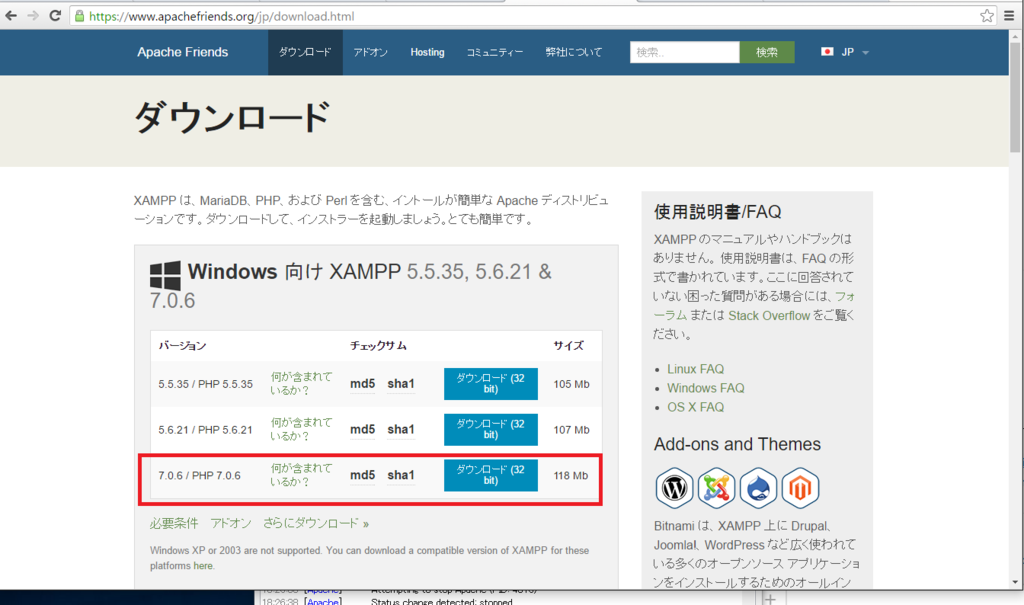Click the Apache Friends site logo
Image resolution: width=1024 pixels, height=605 pixels.
click(x=183, y=52)
